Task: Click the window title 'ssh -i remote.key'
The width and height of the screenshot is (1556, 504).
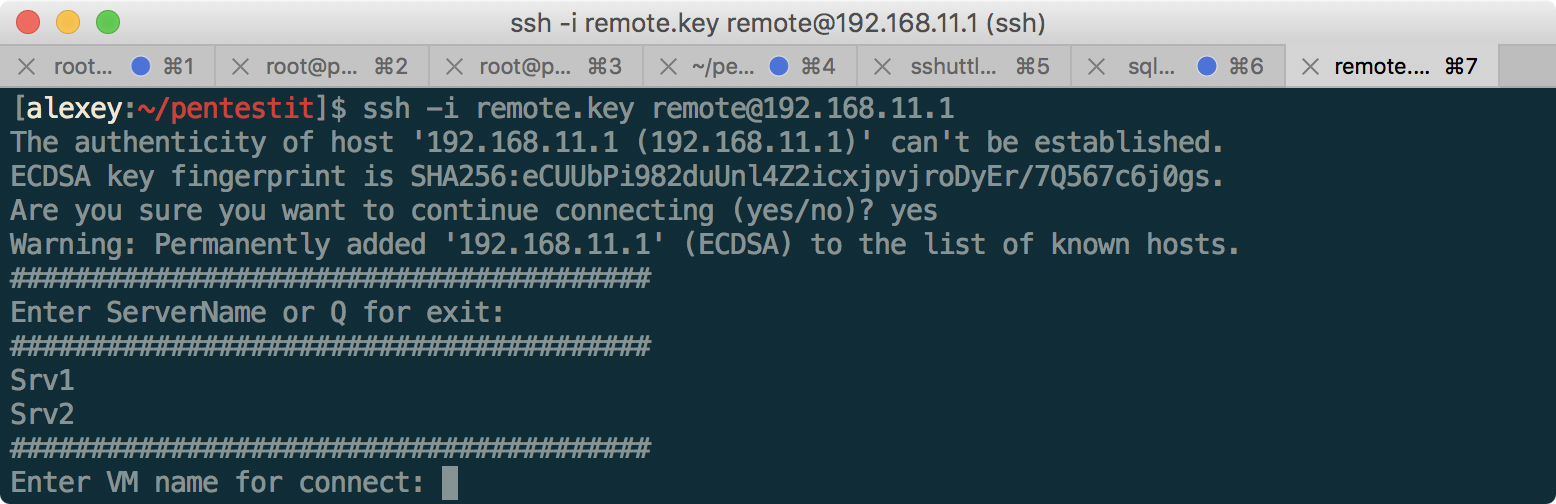Action: [x=777, y=21]
